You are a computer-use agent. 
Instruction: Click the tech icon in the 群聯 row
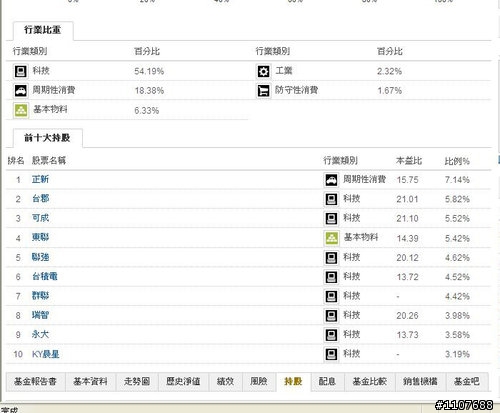pos(331,296)
